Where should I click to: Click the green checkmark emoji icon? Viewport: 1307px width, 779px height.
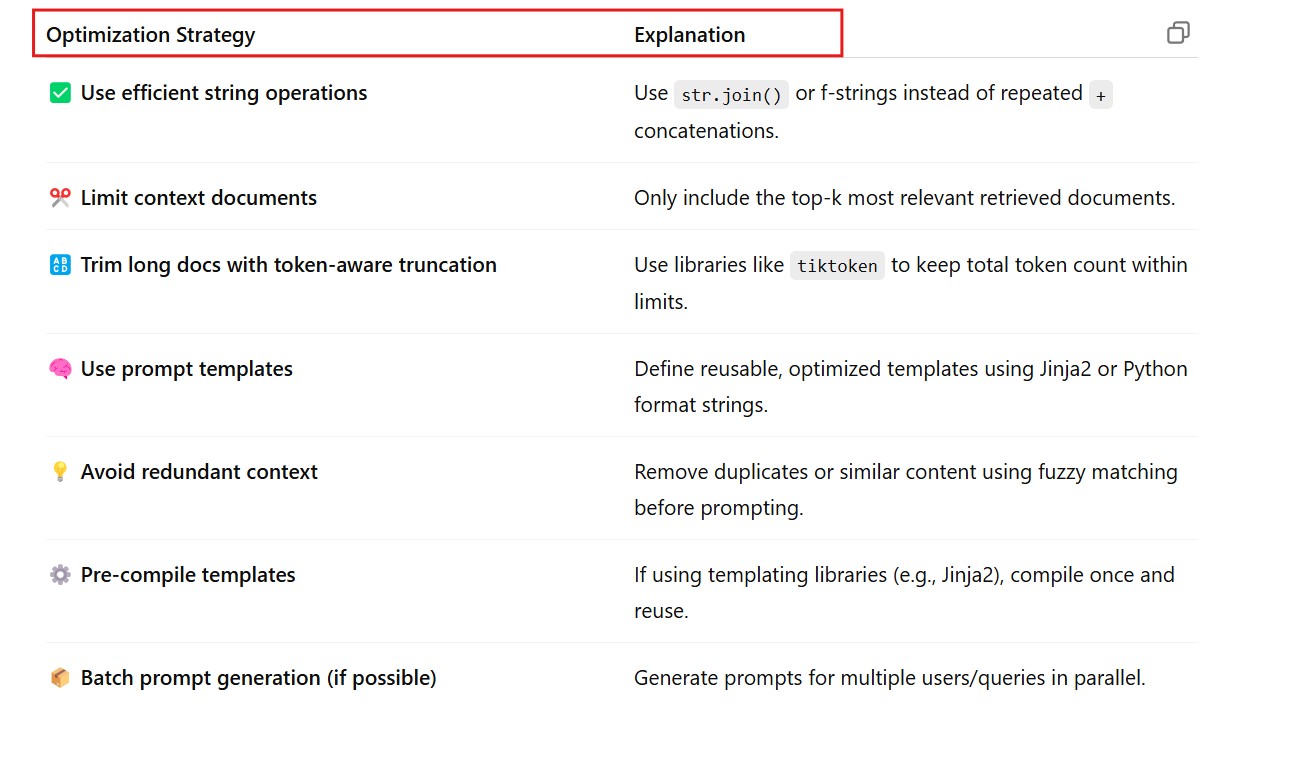tap(60, 93)
